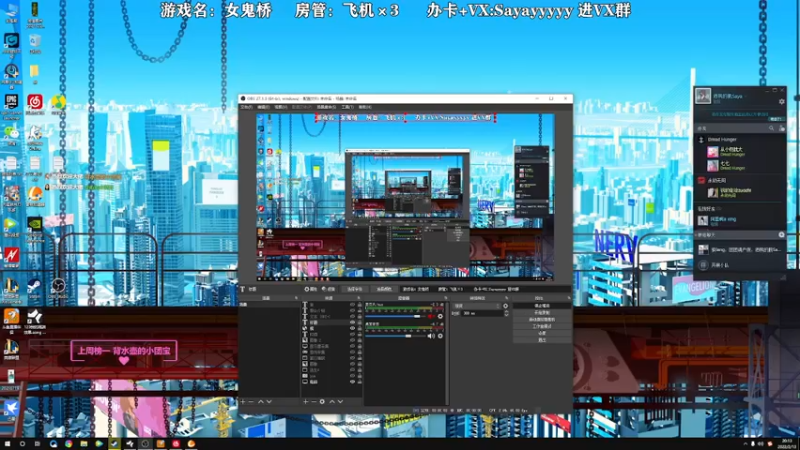Adjust the transition duration stepper arrows

click(x=506, y=313)
